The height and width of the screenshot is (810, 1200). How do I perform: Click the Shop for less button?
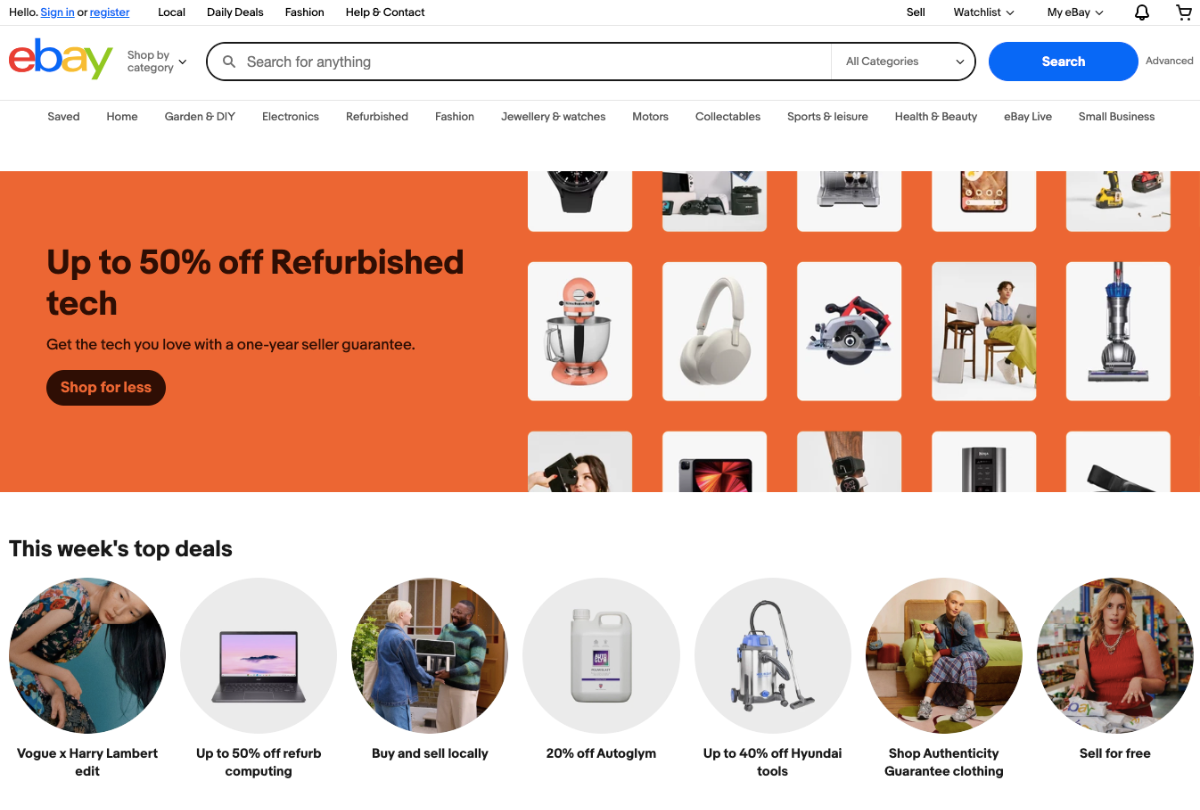[106, 388]
